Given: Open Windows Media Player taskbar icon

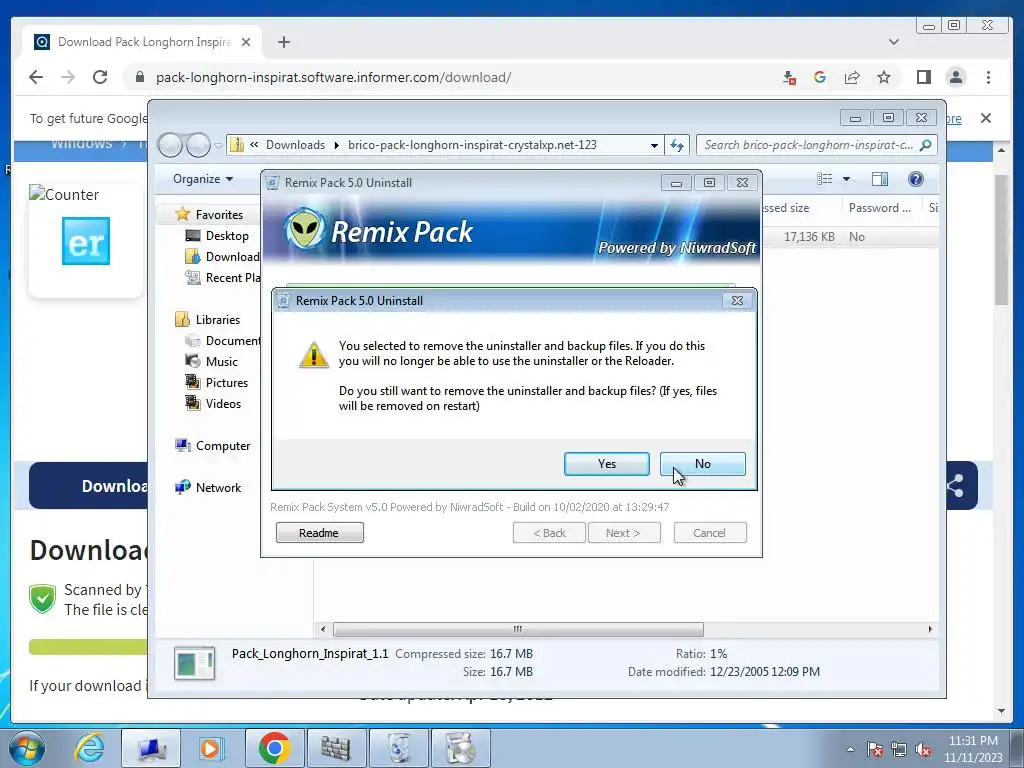Looking at the screenshot, I should pyautogui.click(x=212, y=748).
